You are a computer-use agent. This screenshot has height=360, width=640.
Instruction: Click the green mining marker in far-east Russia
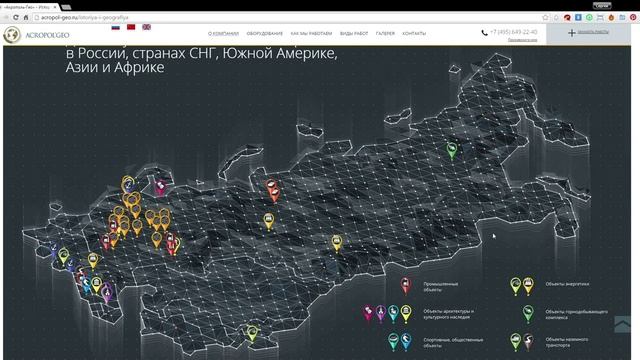pos(451,151)
